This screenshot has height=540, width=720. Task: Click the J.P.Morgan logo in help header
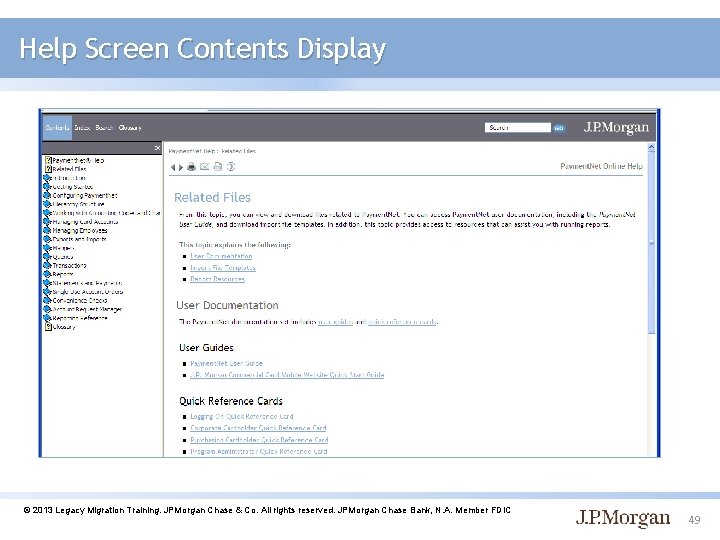click(616, 128)
